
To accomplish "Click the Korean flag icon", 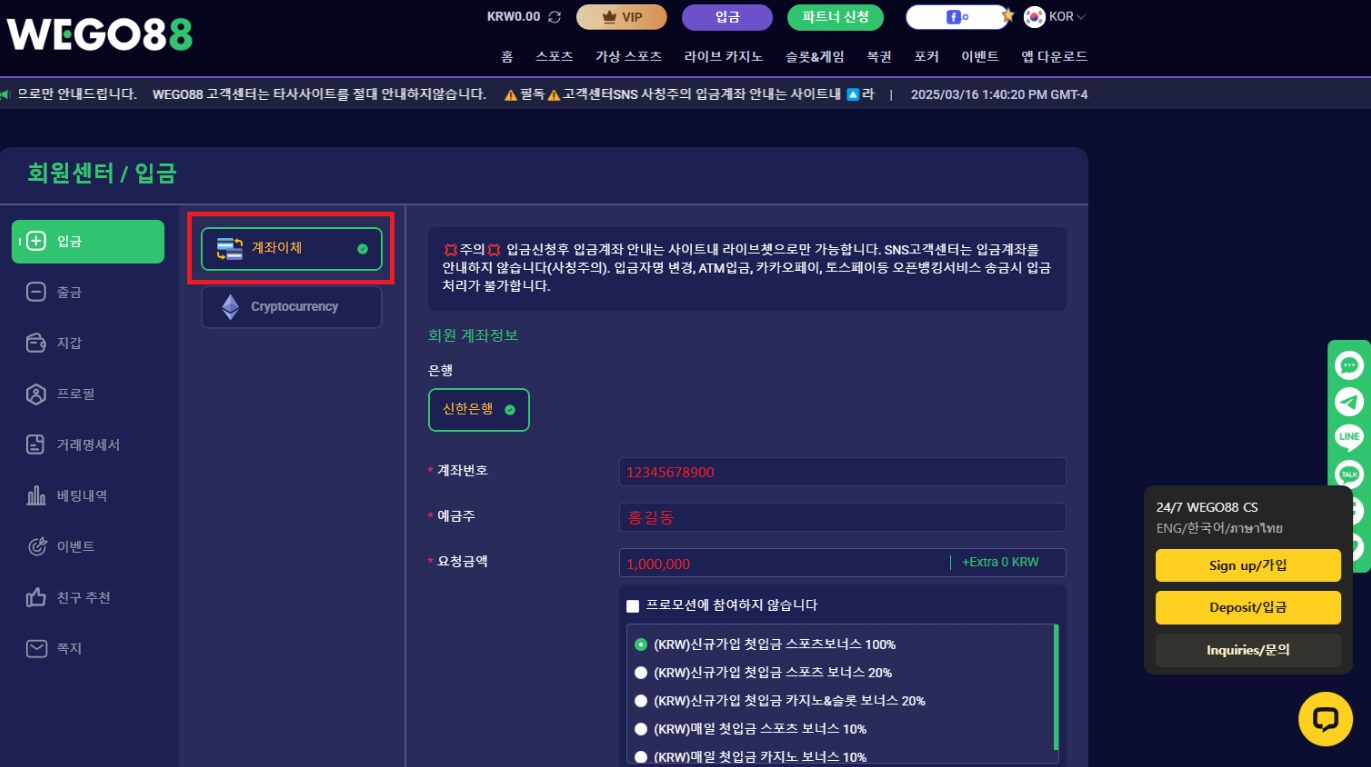I will [x=1034, y=16].
